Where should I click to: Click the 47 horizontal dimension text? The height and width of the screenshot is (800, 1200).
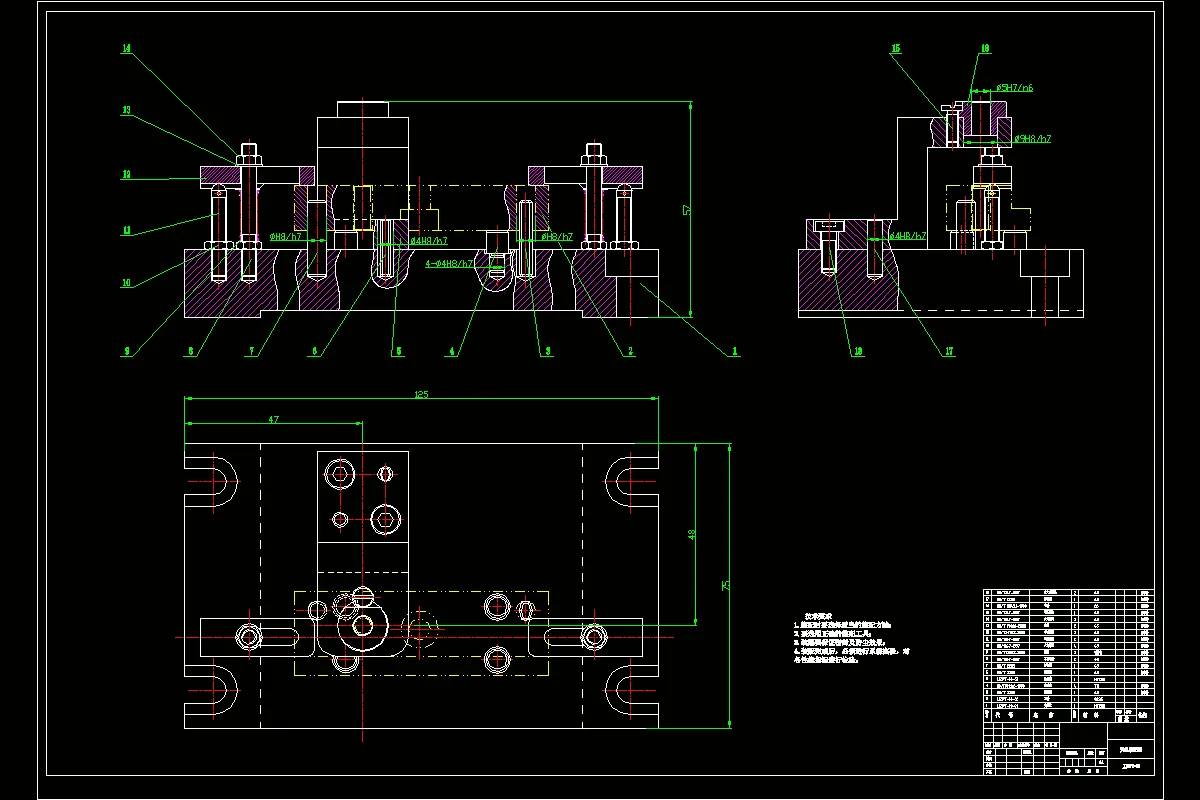273,420
